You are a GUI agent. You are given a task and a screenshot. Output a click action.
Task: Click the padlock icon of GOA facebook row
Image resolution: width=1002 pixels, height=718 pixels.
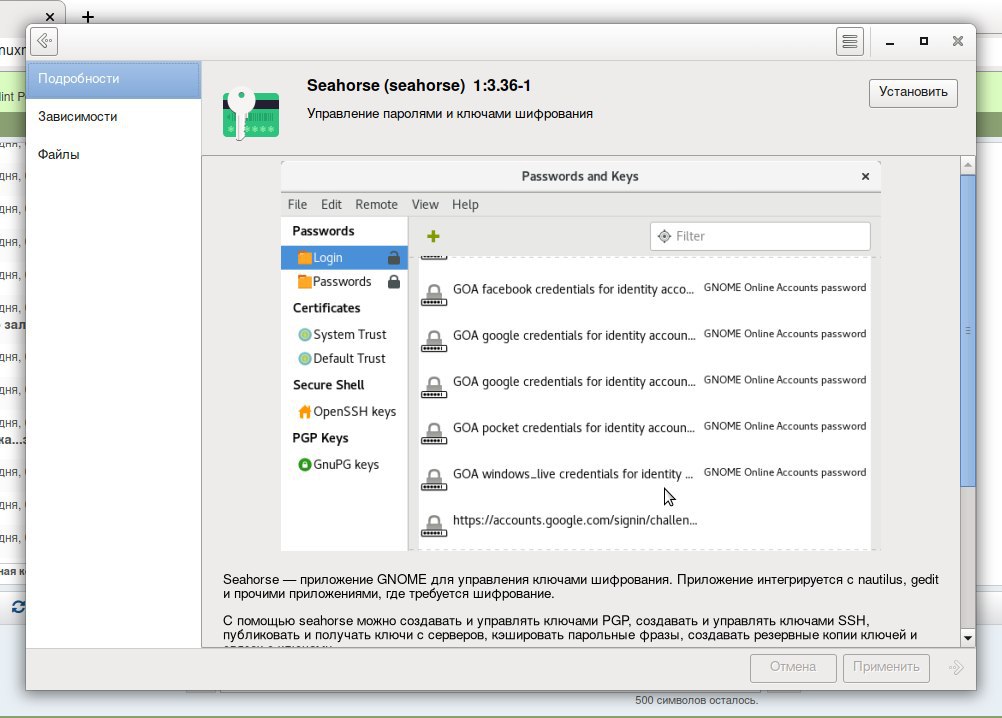[434, 294]
